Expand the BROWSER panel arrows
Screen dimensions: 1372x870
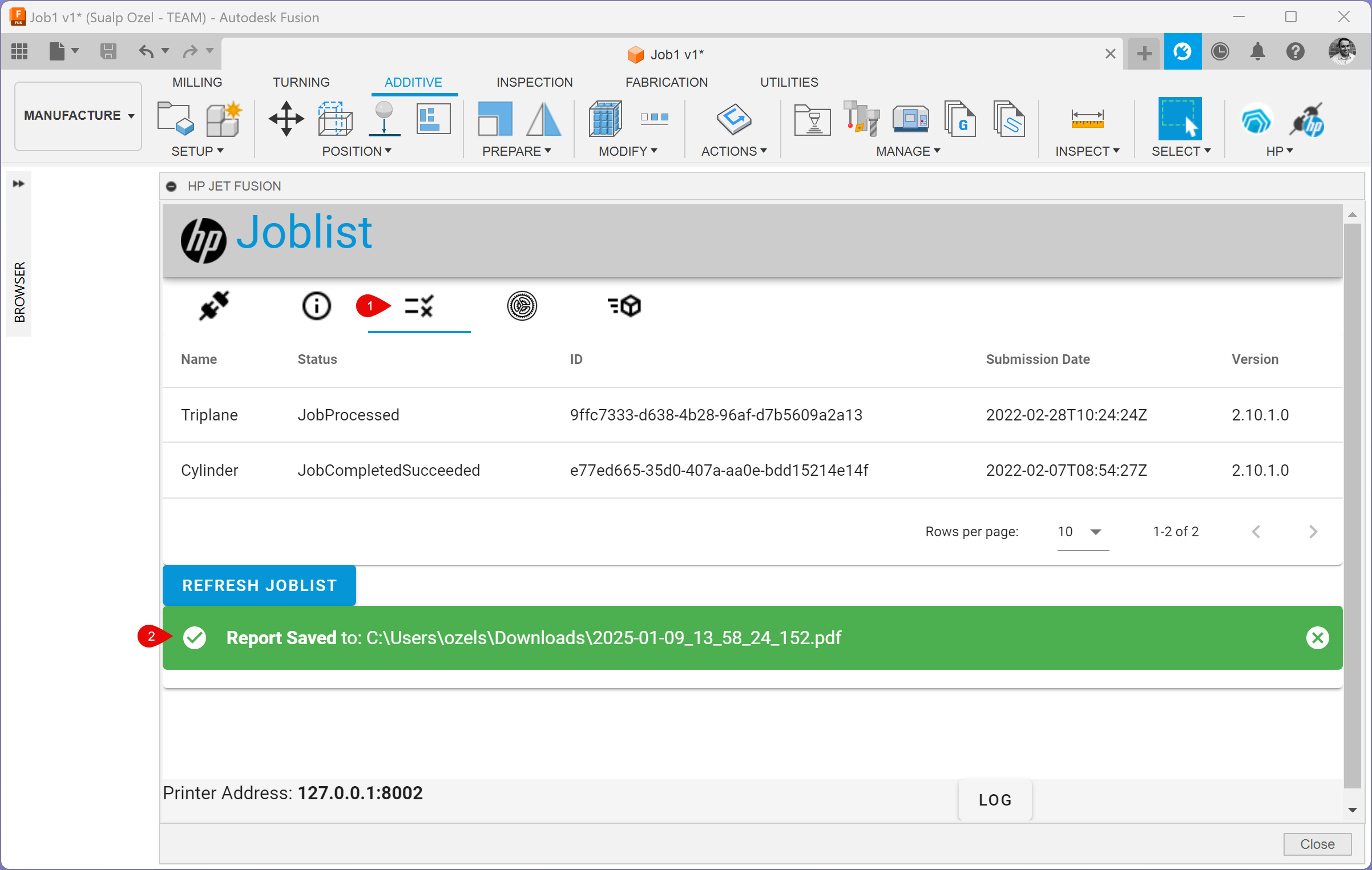coord(19,184)
